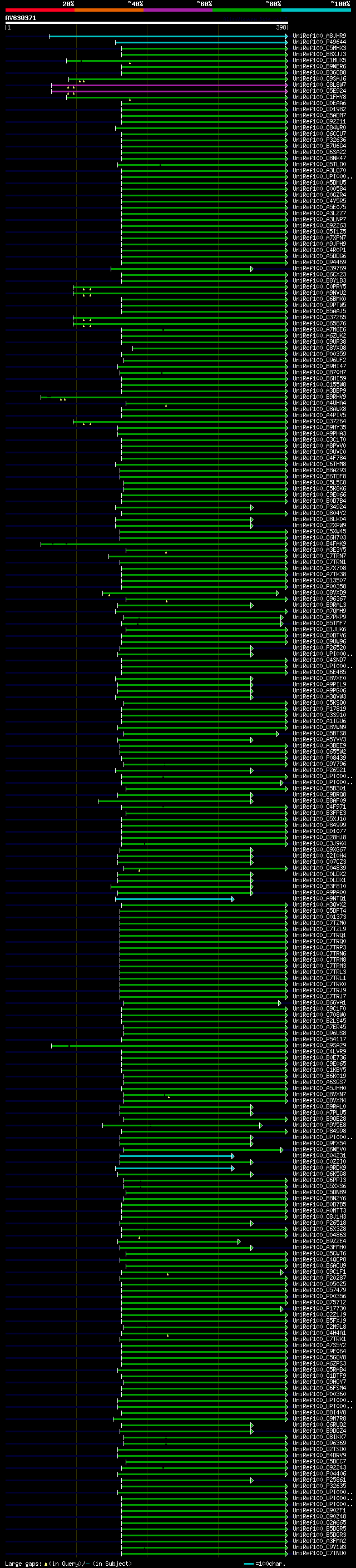Open hit UniRef100_Q6SA22
The image size is (356, 1568).
pos(319,152)
